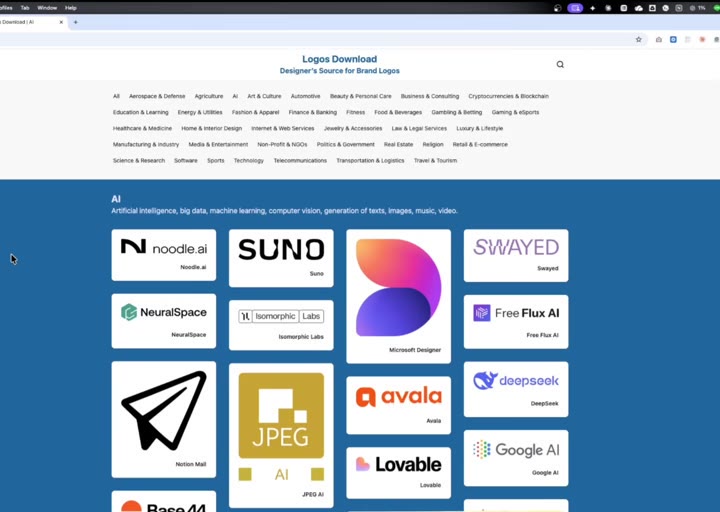Select the Automotive category
This screenshot has height=512, width=720.
click(305, 96)
